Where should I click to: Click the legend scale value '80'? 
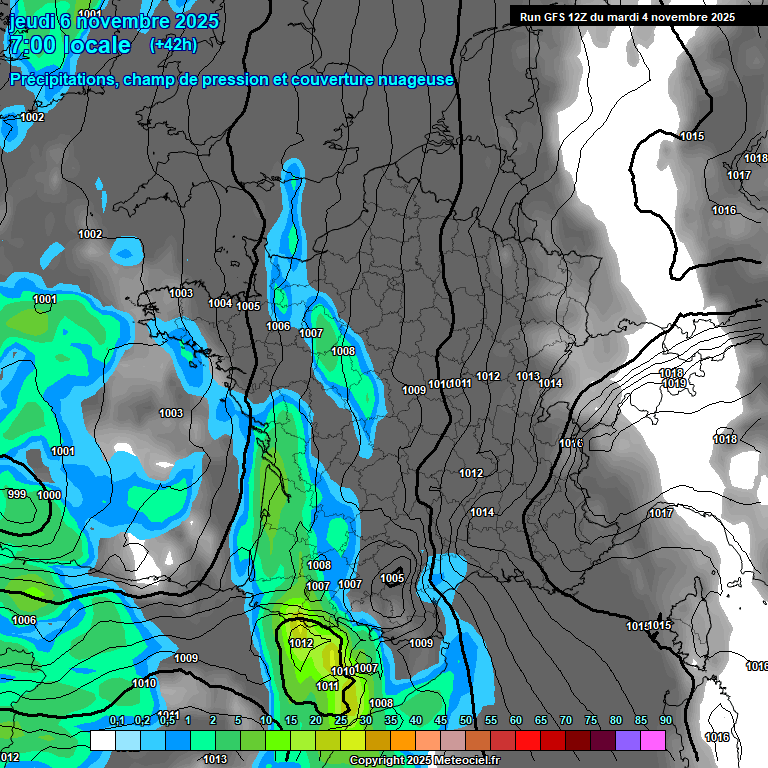[616, 720]
